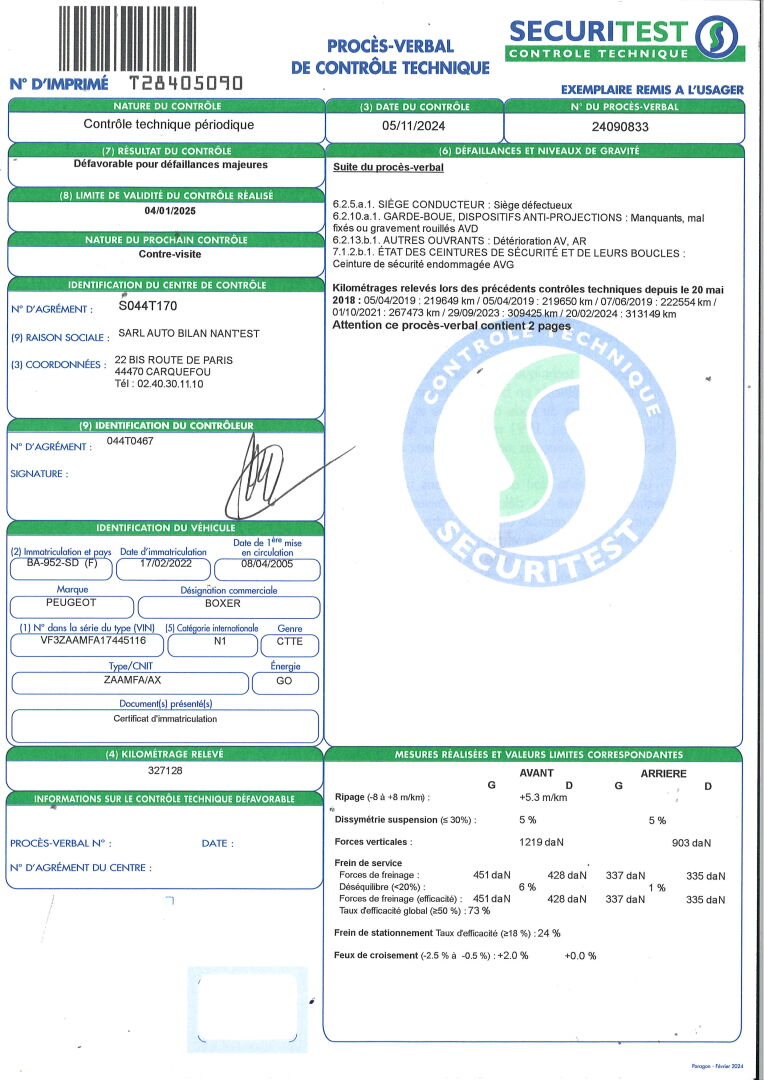Viewport: 764px width, 1080px height.
Task: Click the phone number 02.40.30.11.10
Action: (169, 384)
